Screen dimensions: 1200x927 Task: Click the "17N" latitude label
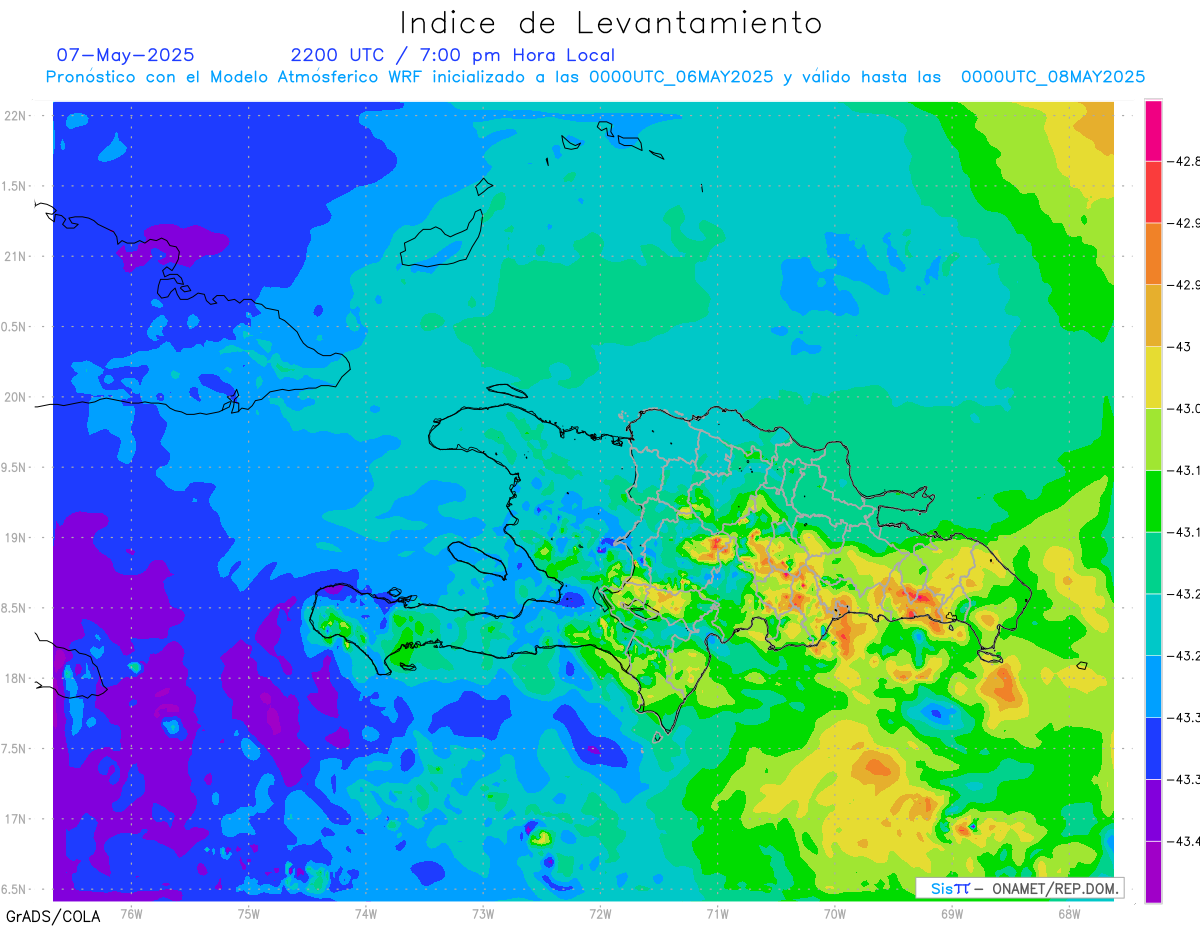(16, 819)
